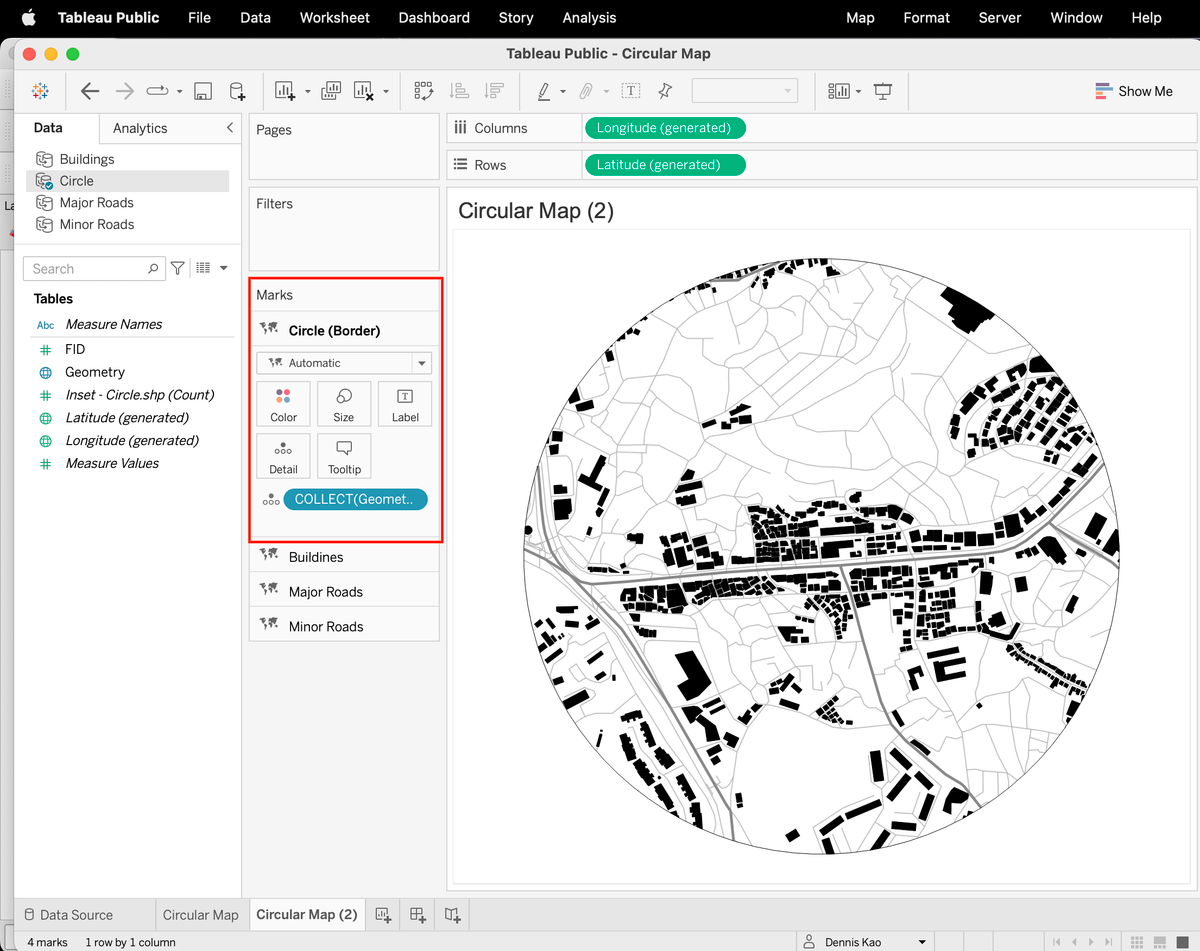
Task: Open the Size mark card
Action: (x=344, y=404)
